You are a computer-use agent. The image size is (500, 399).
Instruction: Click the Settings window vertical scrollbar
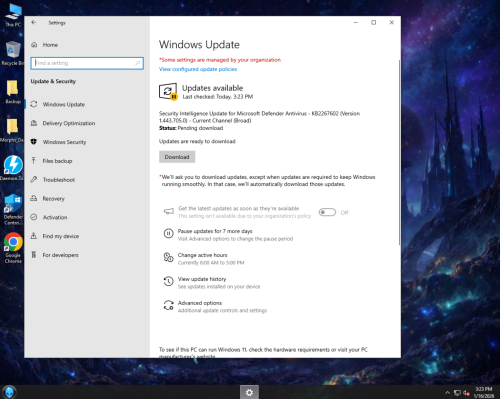pyautogui.click(x=399, y=153)
